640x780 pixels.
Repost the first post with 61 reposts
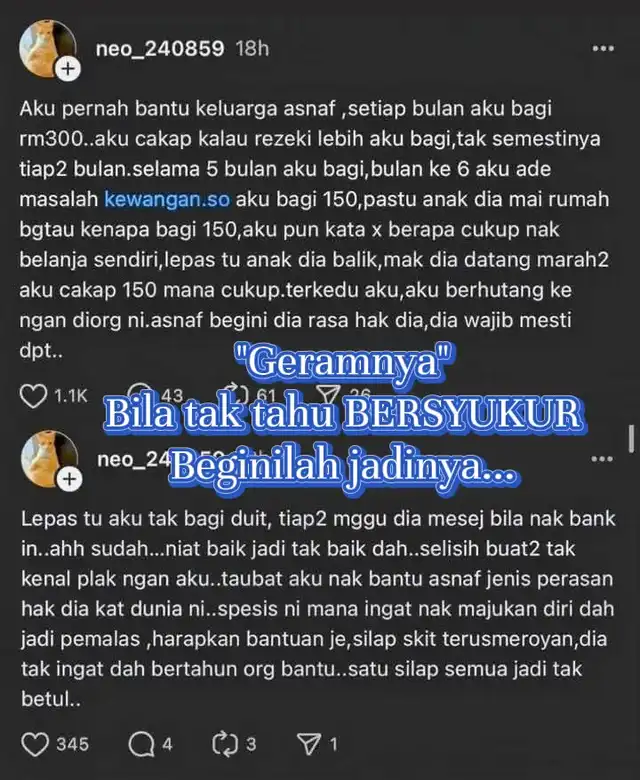236,393
